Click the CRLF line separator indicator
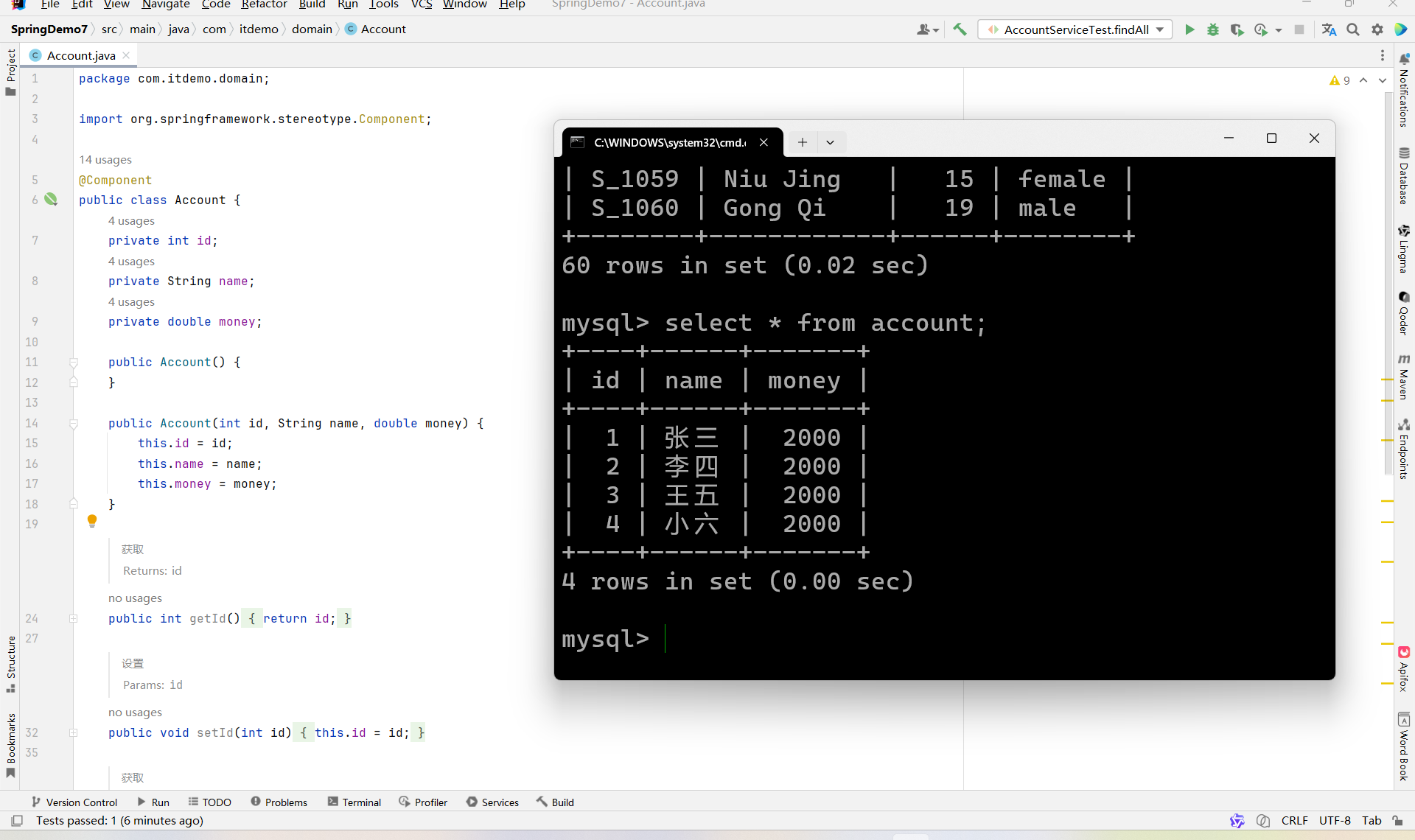1415x840 pixels. pos(1294,821)
